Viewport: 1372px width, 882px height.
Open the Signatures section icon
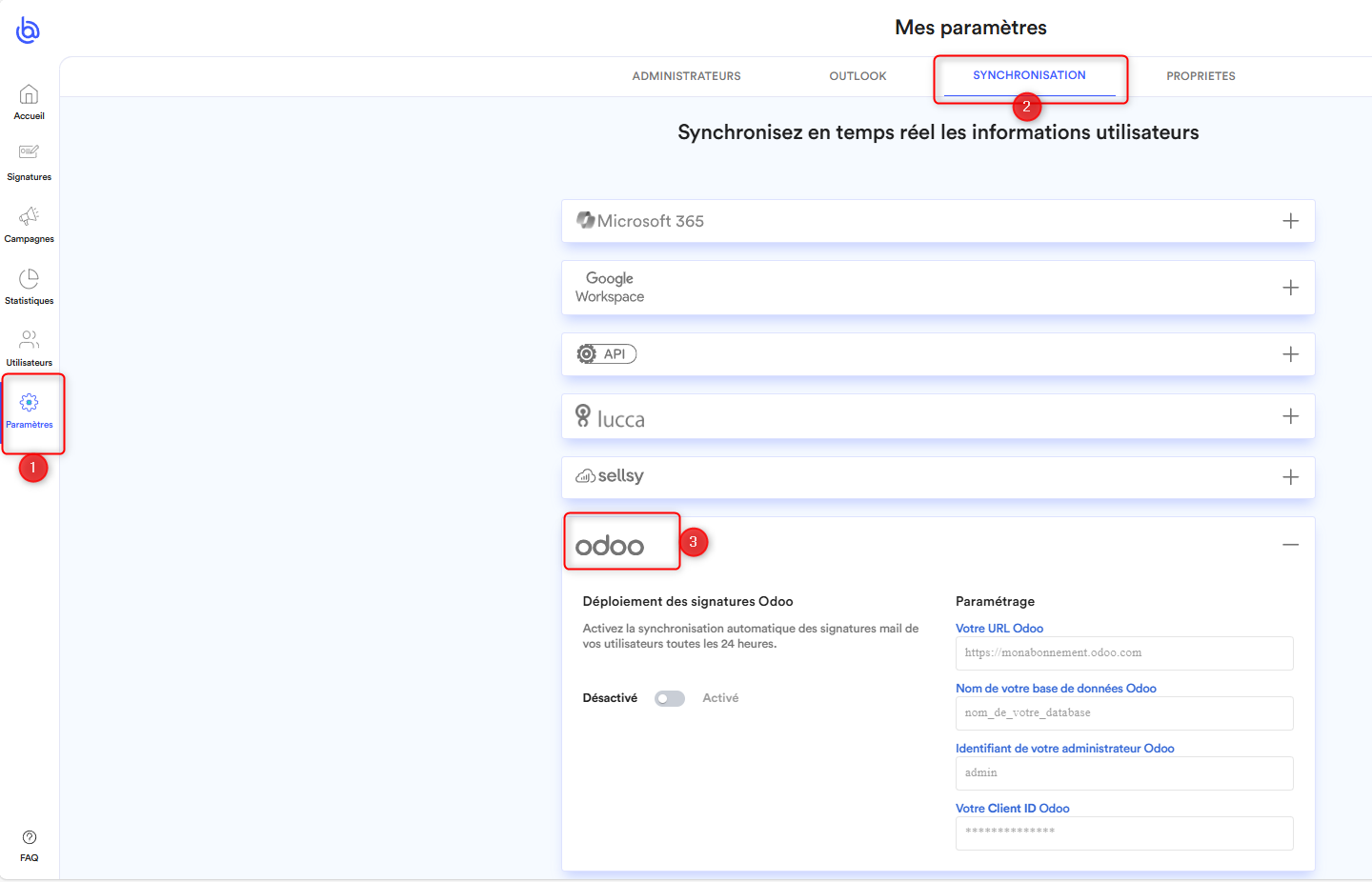(x=29, y=152)
